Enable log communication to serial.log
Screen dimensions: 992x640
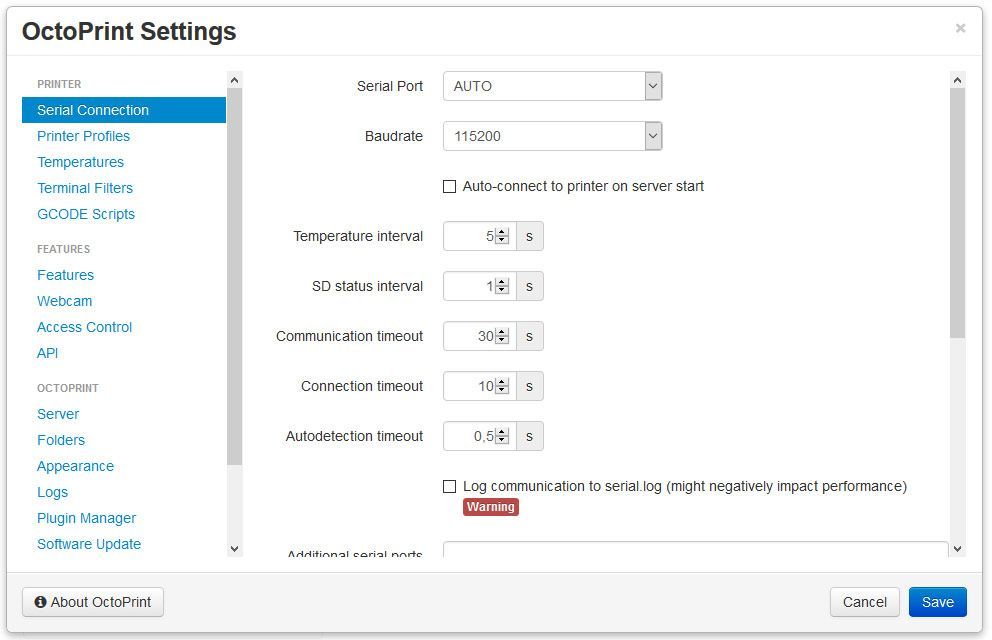[x=450, y=487]
